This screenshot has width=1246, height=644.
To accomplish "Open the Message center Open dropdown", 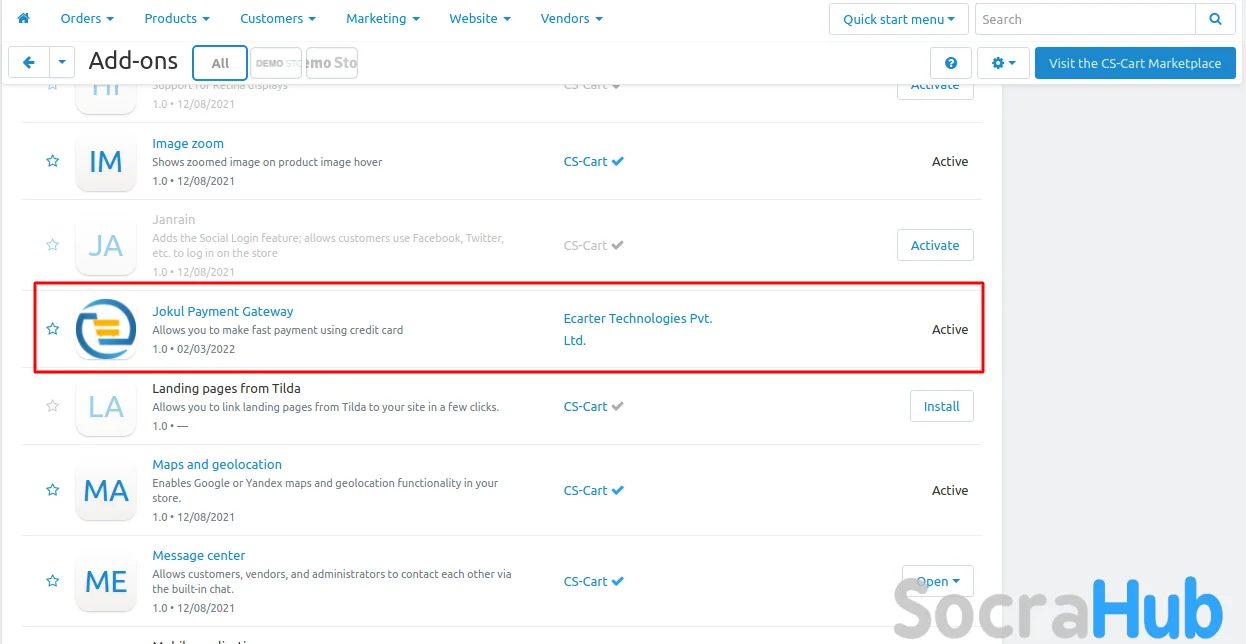I will [938, 581].
